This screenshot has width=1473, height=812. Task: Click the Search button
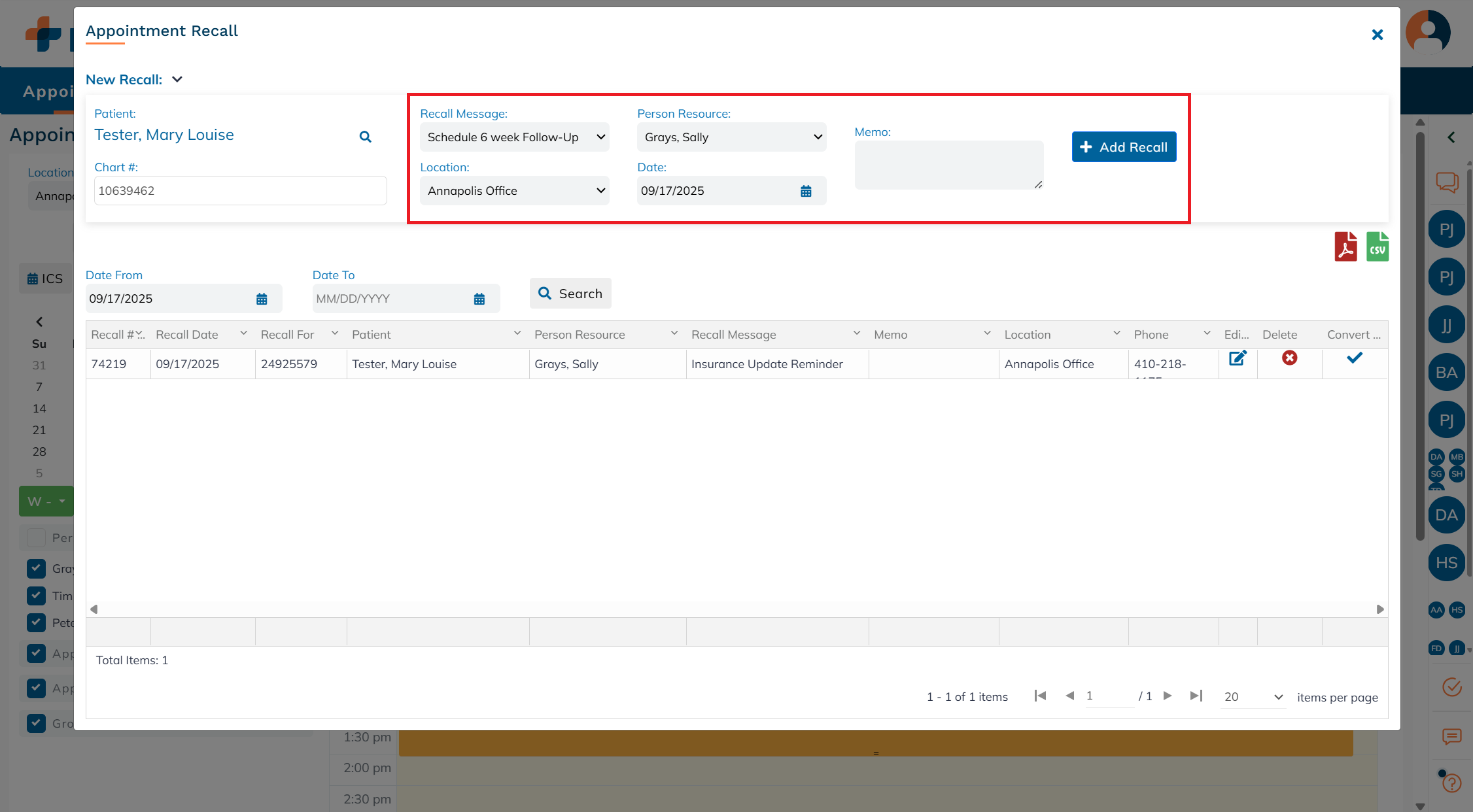click(x=570, y=294)
